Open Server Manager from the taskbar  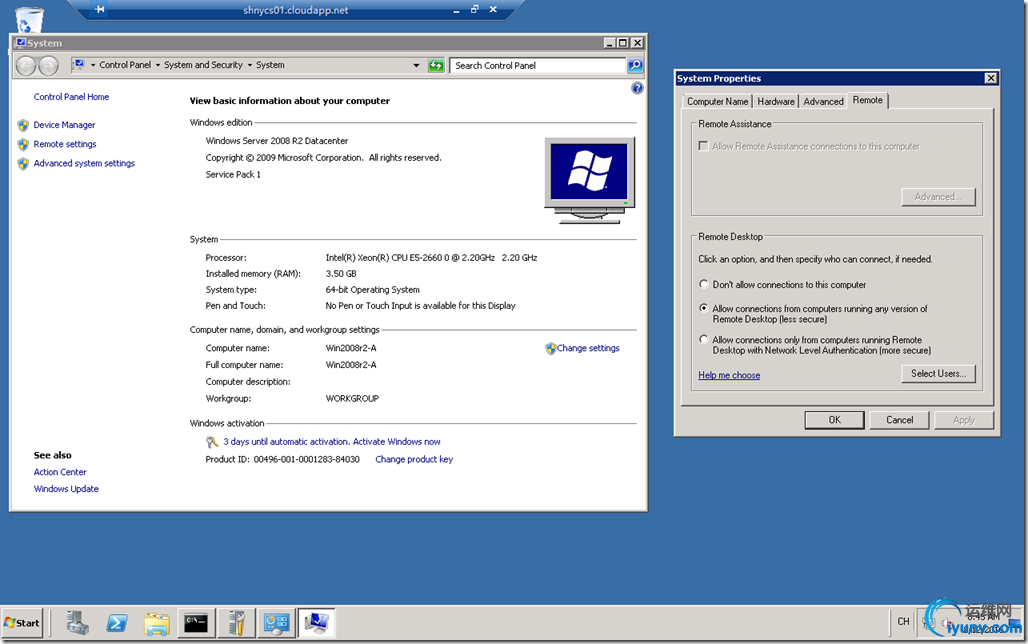77,623
